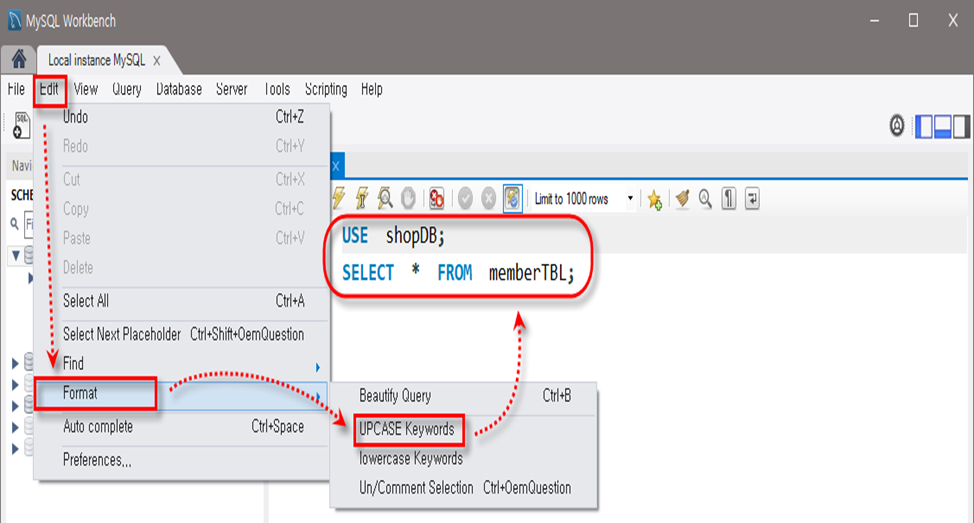Run the Explain plan lightning magnifier icon
The image size is (974, 523).
coord(385,199)
